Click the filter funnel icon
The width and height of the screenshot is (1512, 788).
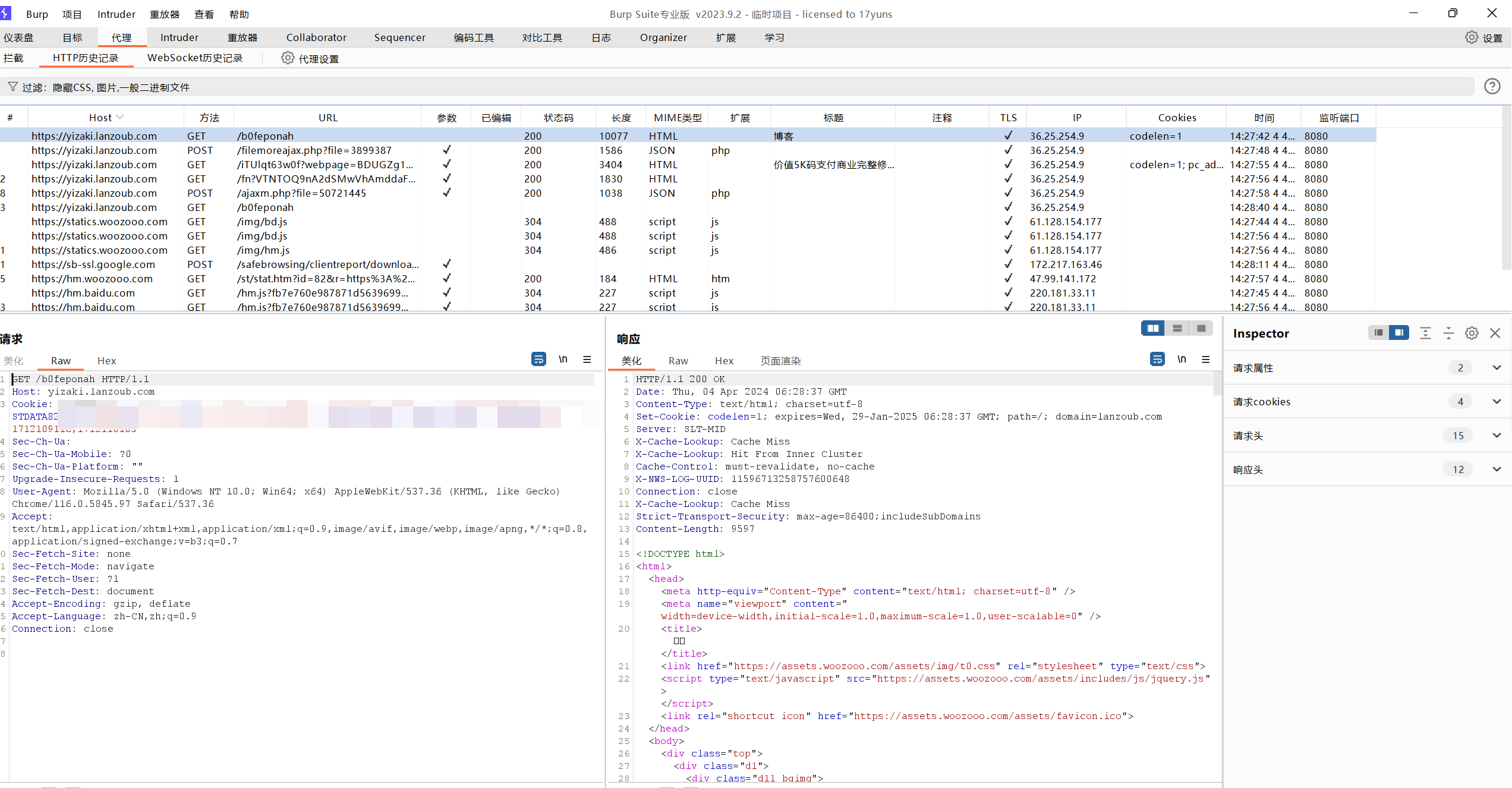(12, 87)
